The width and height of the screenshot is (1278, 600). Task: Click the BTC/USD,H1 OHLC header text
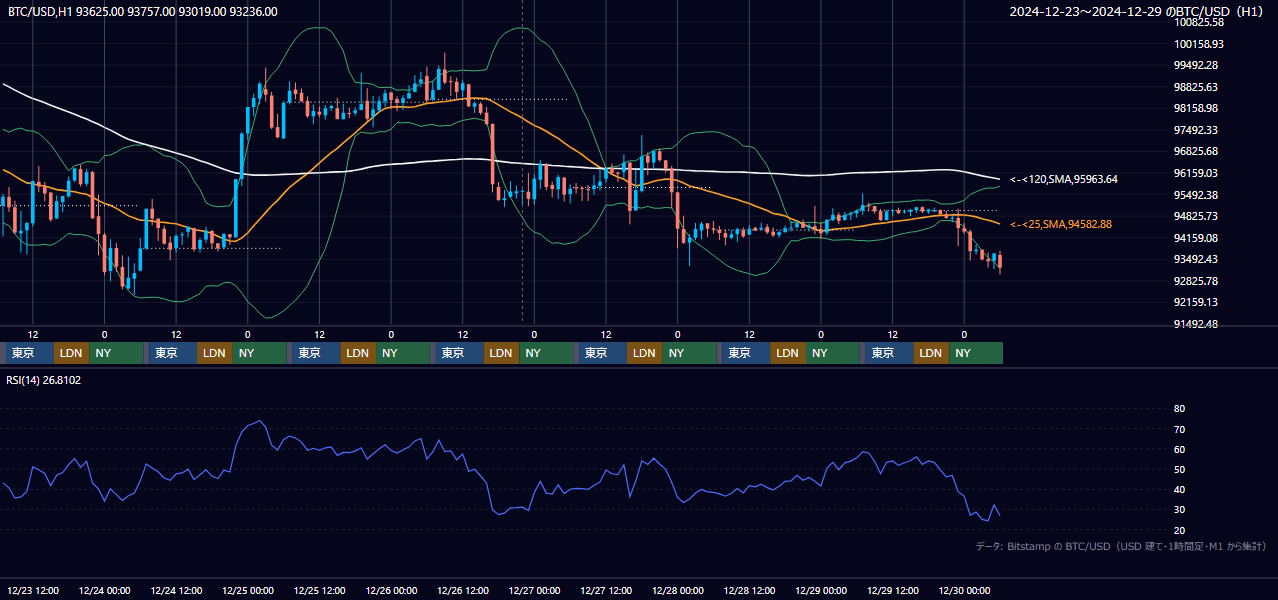(143, 12)
